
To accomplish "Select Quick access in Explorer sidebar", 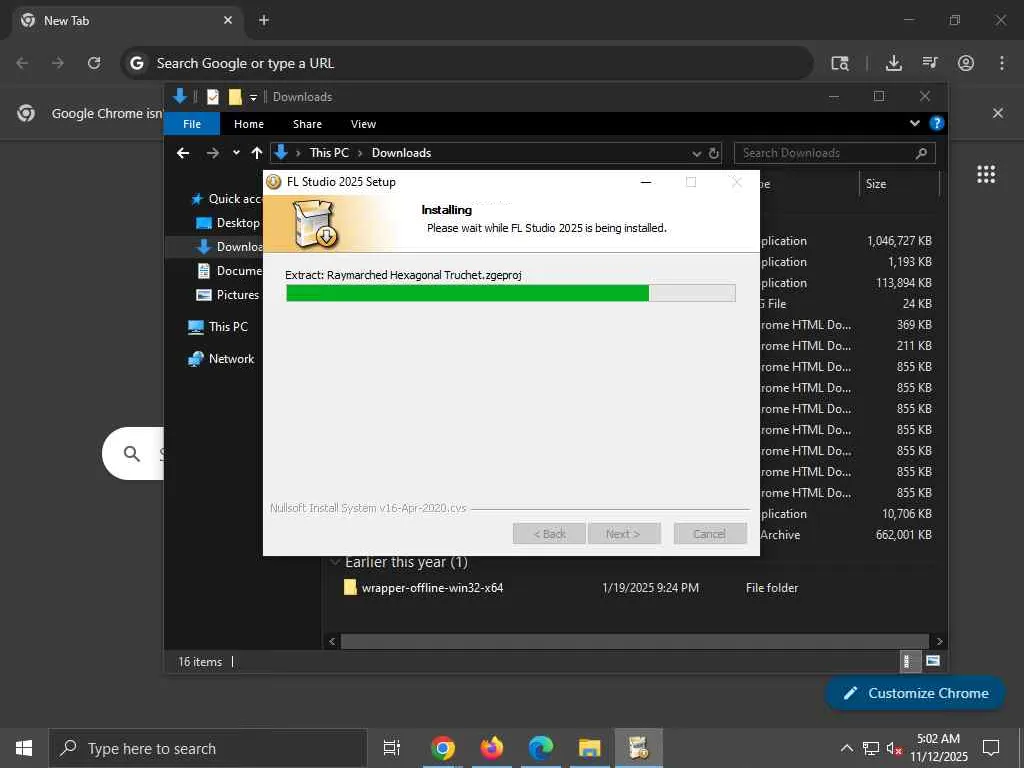I will pyautogui.click(x=226, y=199).
